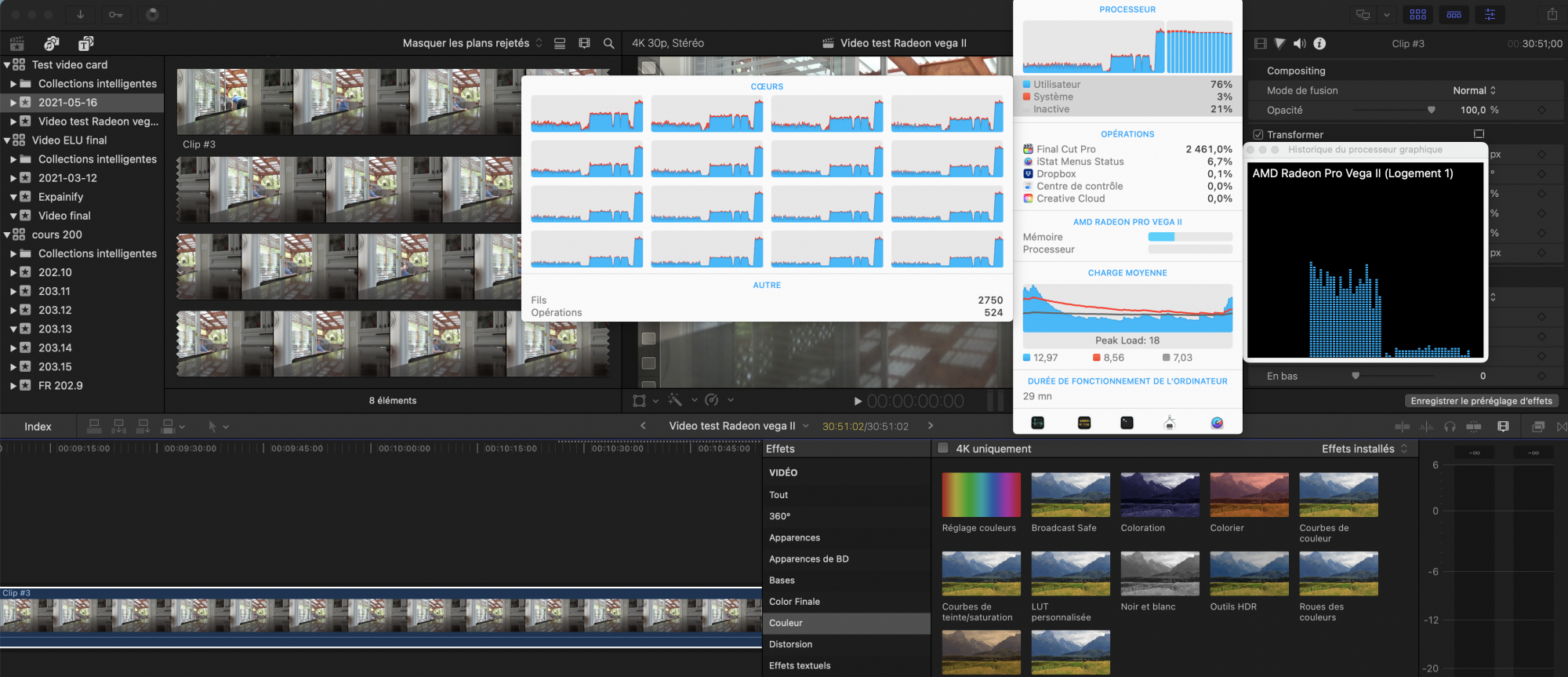Expand the 2021-05-16 event
Screen dimensions: 1568x677
13,103
